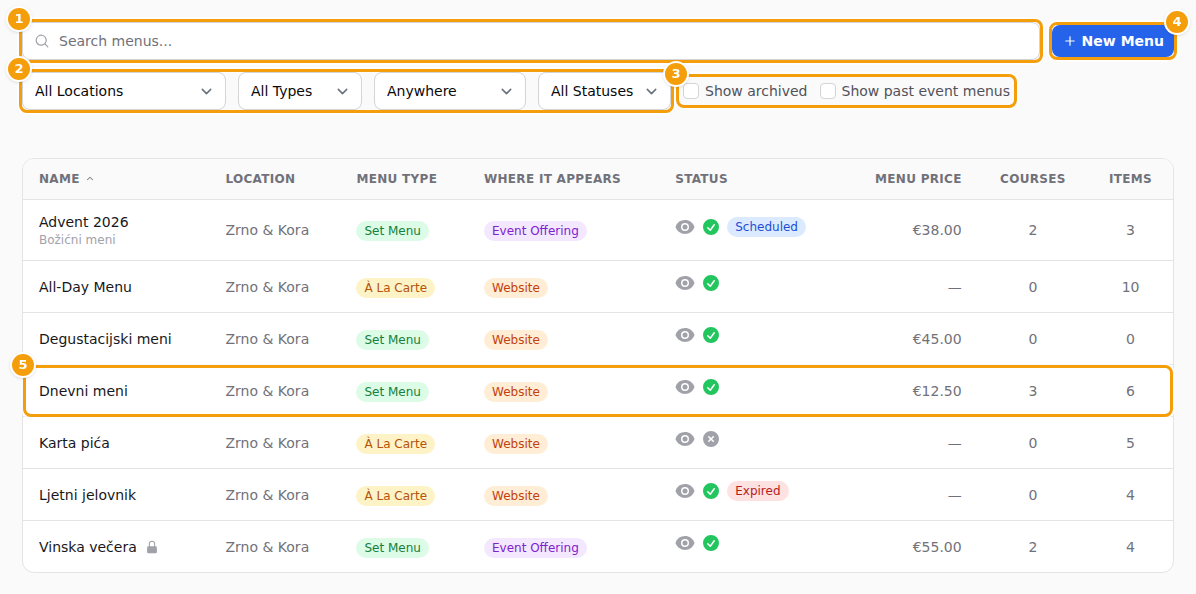The width and height of the screenshot is (1196, 594).
Task: Toggle eye icon for Degustacijski meni
Action: pyautogui.click(x=685, y=335)
